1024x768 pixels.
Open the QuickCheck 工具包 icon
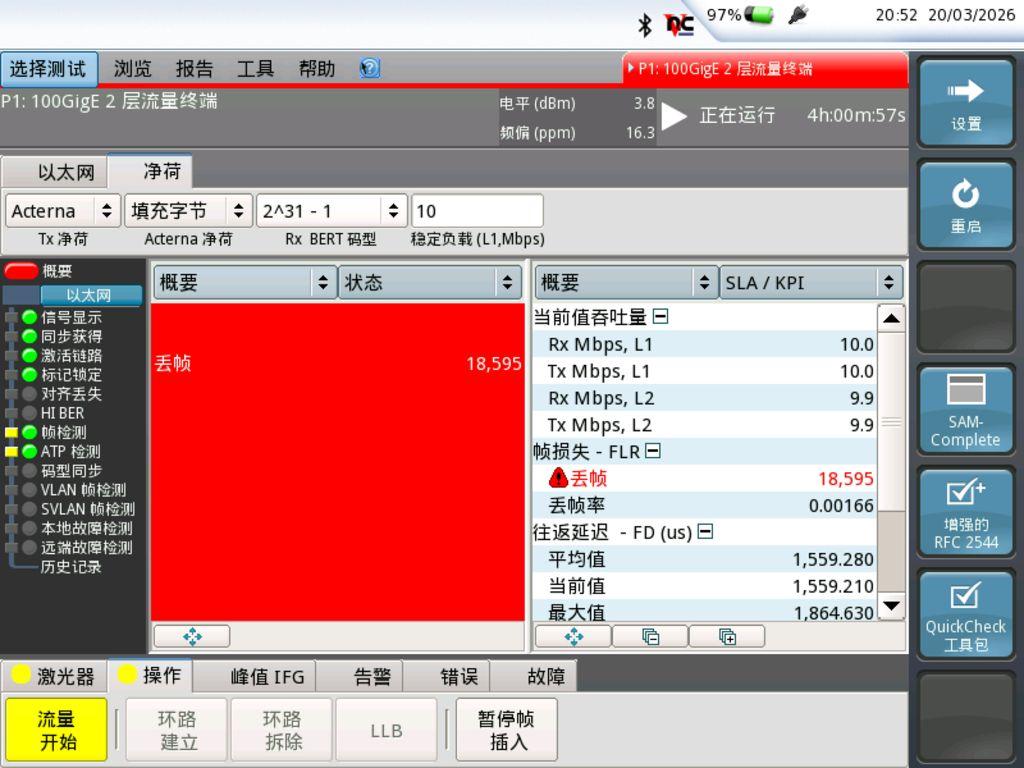965,616
